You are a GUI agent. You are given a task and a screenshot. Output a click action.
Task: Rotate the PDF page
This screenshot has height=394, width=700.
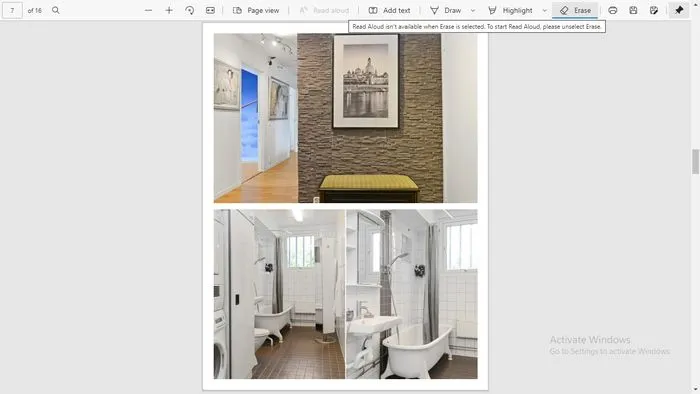coord(189,10)
